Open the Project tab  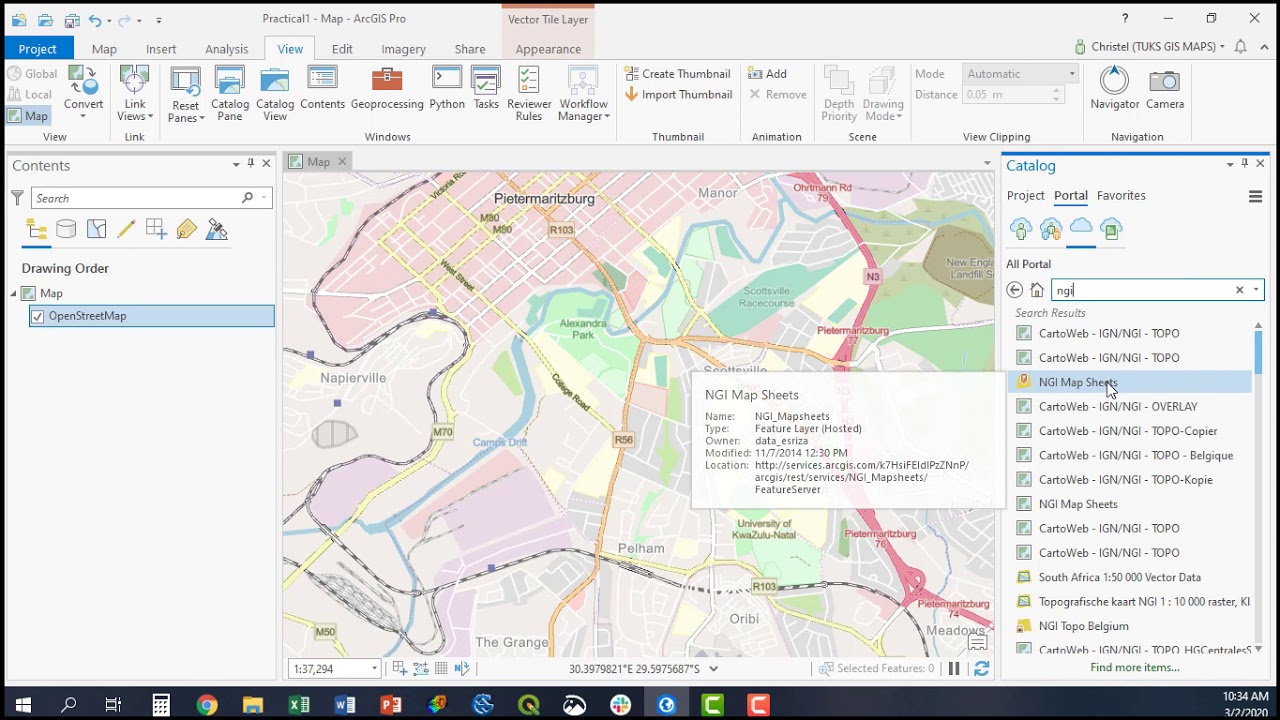pyautogui.click(x=38, y=49)
